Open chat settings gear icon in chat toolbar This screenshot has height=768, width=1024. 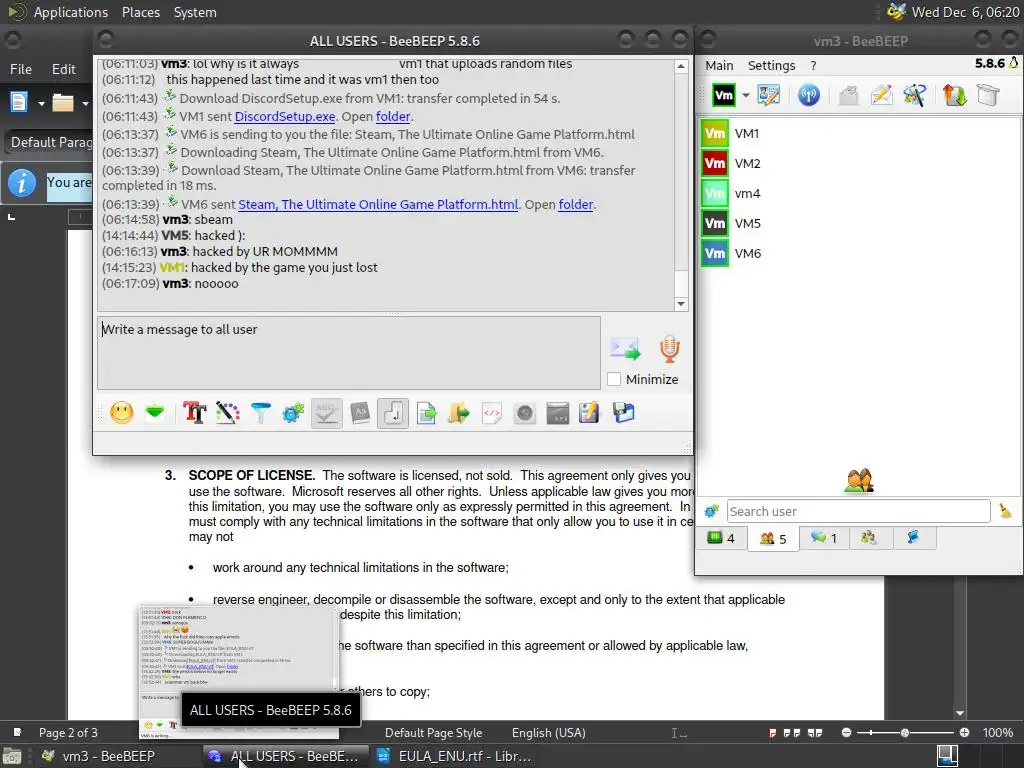(293, 413)
